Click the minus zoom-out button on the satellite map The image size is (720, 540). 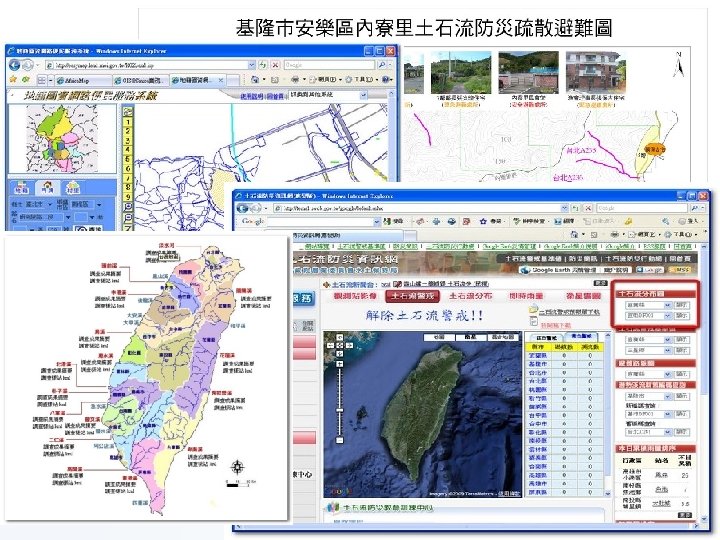[x=340, y=440]
